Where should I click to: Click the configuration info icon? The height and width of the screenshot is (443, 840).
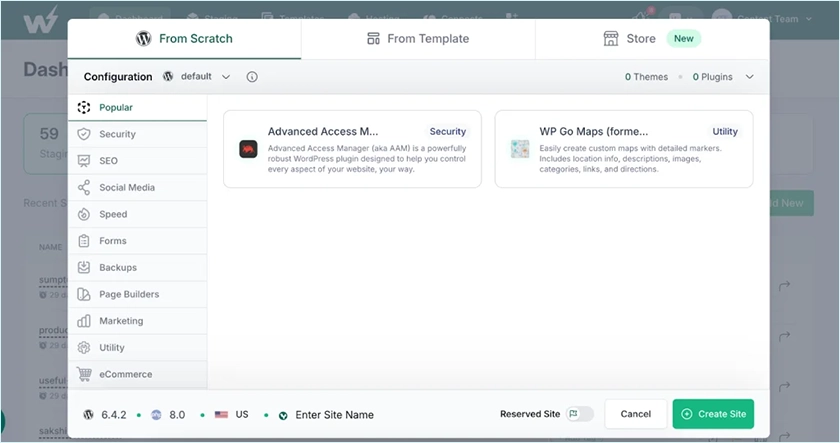click(x=252, y=77)
